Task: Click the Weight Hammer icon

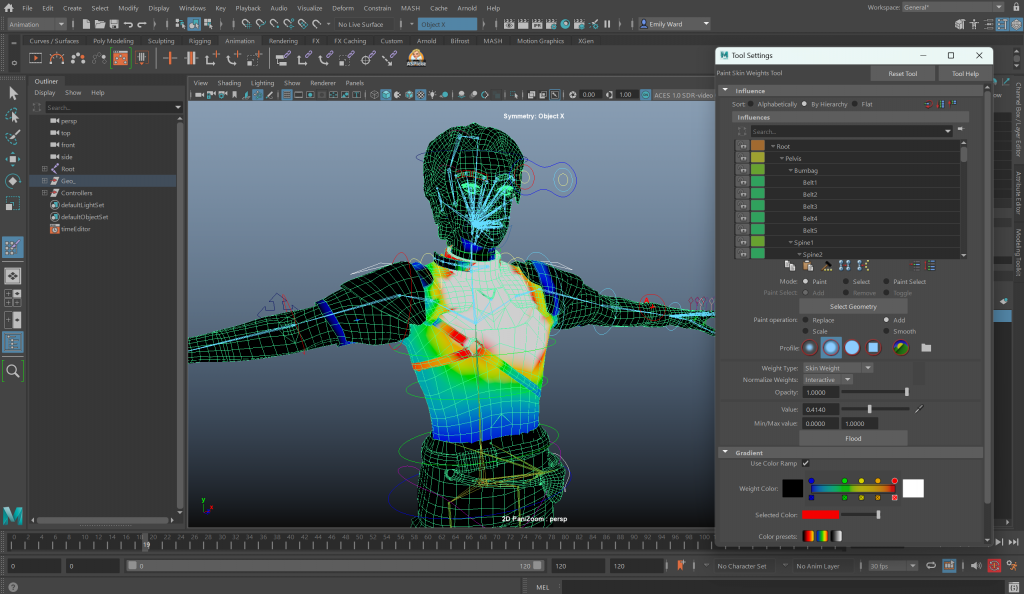Action: pyautogui.click(x=827, y=265)
